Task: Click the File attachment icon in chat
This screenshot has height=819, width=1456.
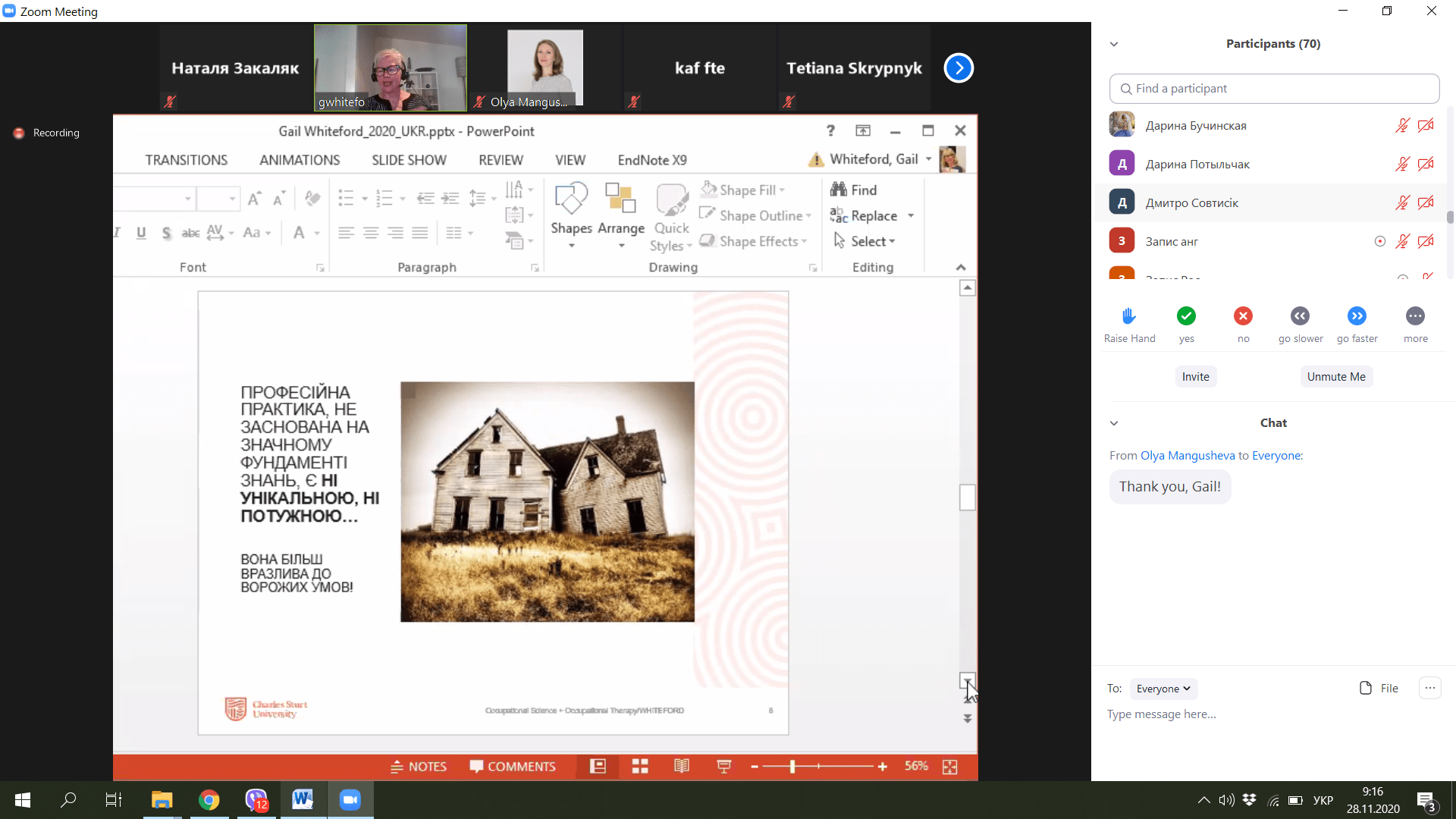Action: pos(1366,688)
